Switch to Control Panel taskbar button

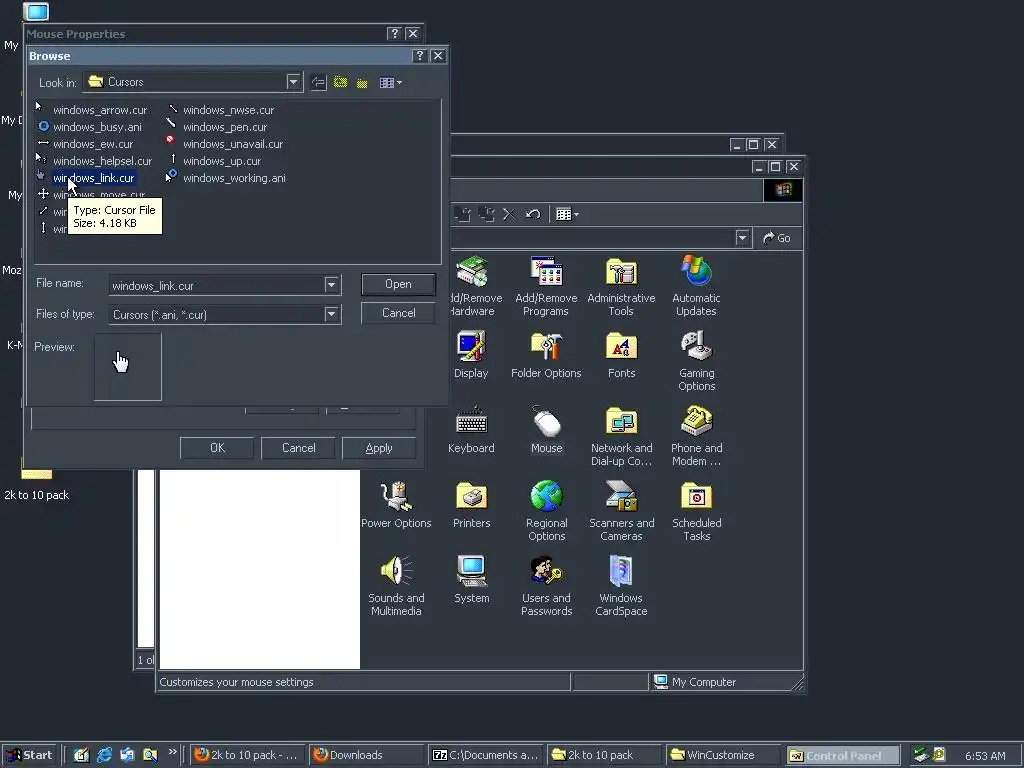842,755
